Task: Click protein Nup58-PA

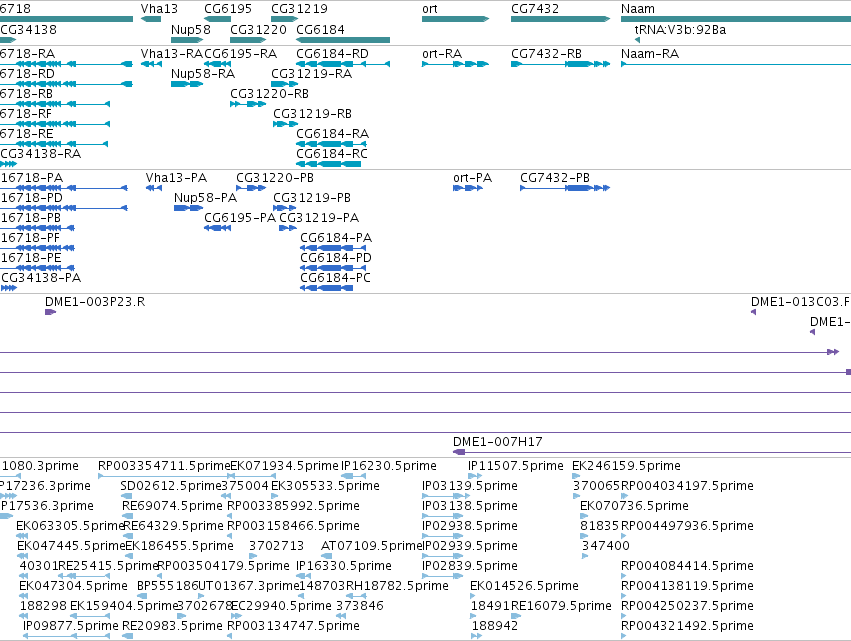Action: click(188, 208)
